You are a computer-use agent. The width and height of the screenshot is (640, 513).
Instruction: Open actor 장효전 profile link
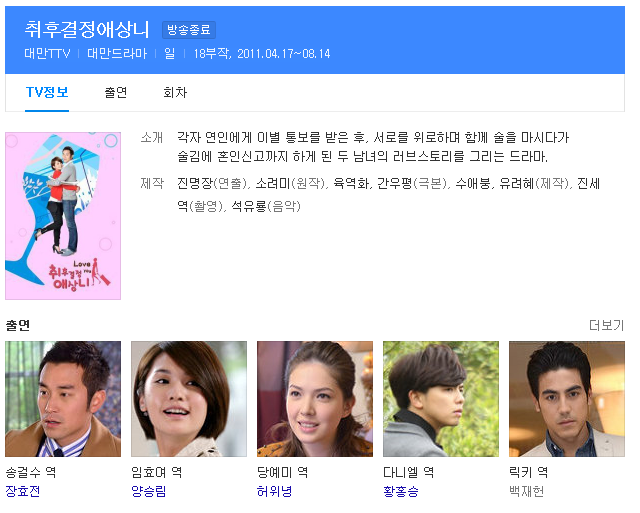coord(22,491)
